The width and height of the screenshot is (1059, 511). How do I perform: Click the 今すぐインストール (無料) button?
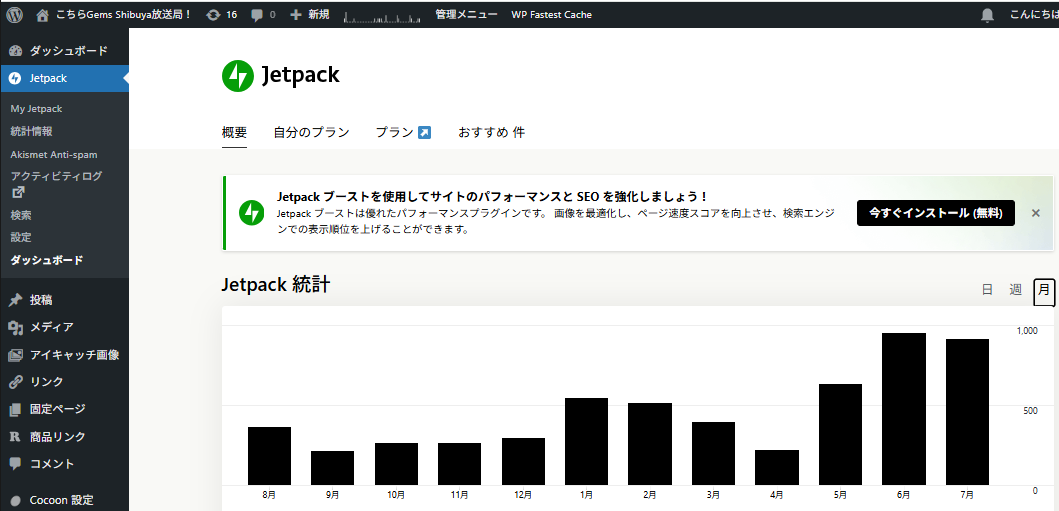(935, 213)
